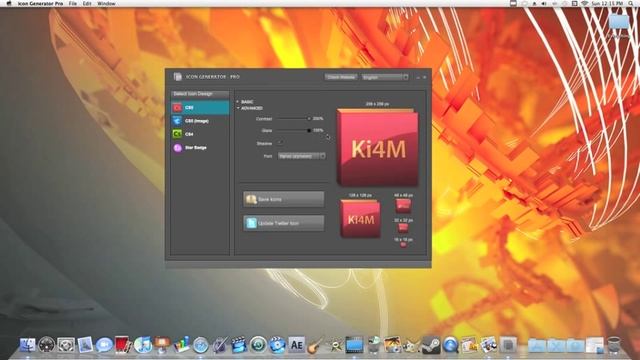Expand the BASIC section

tap(238, 102)
